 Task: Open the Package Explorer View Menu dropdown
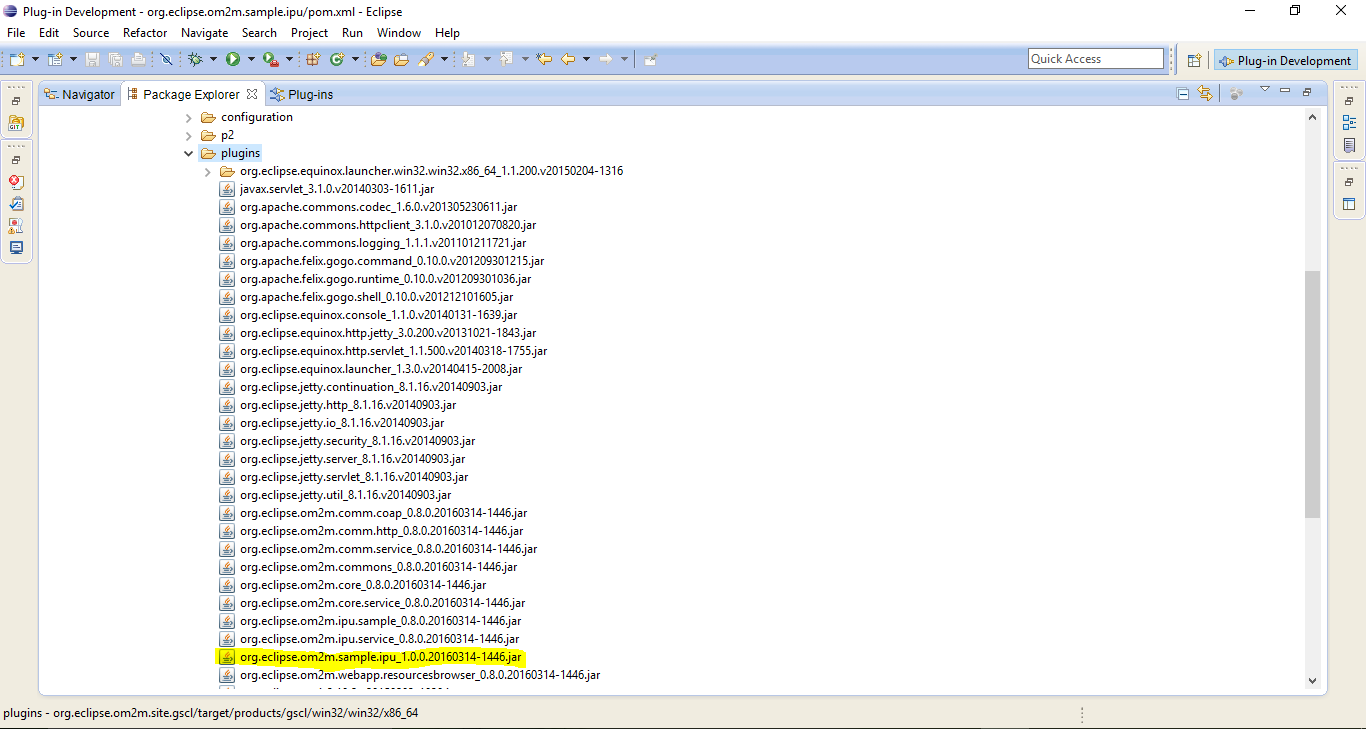[x=1264, y=92]
